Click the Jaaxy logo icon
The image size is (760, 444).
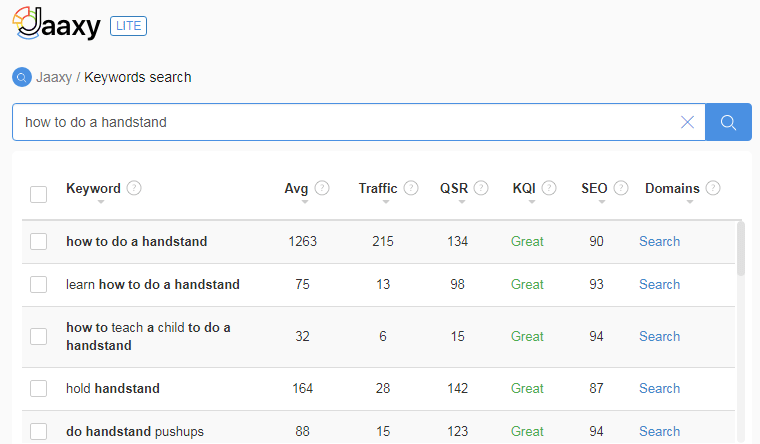[30, 22]
